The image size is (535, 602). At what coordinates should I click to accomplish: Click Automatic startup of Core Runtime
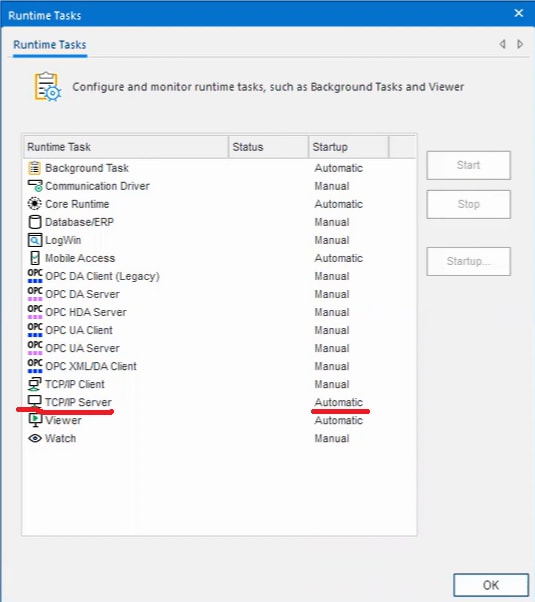tap(338, 204)
